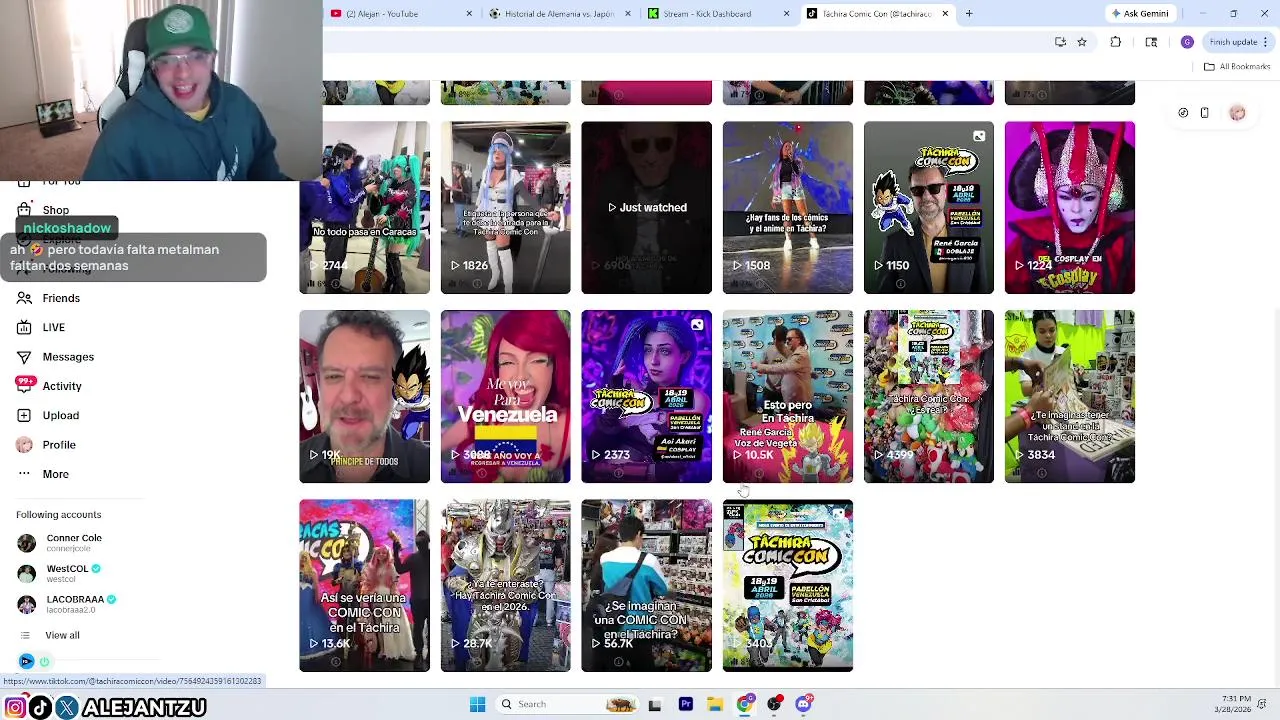Play 'Así se vería una COMIC CON' video
The image size is (1280, 720).
364,586
